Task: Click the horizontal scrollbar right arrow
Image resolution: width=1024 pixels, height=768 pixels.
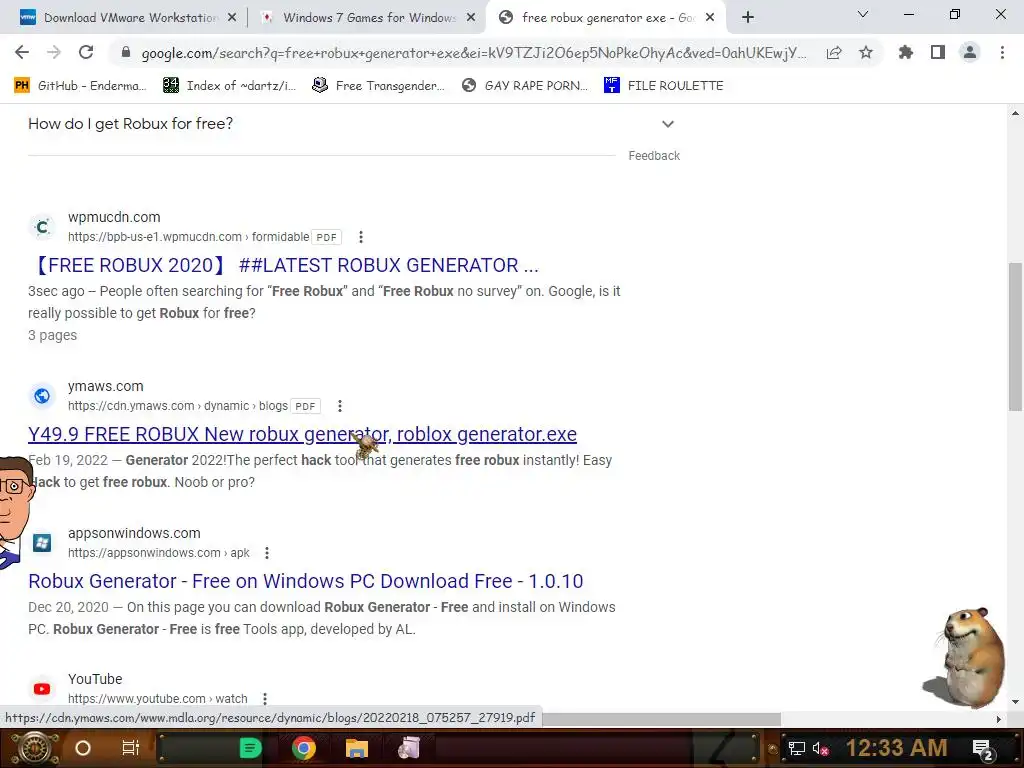Action: tap(999, 719)
